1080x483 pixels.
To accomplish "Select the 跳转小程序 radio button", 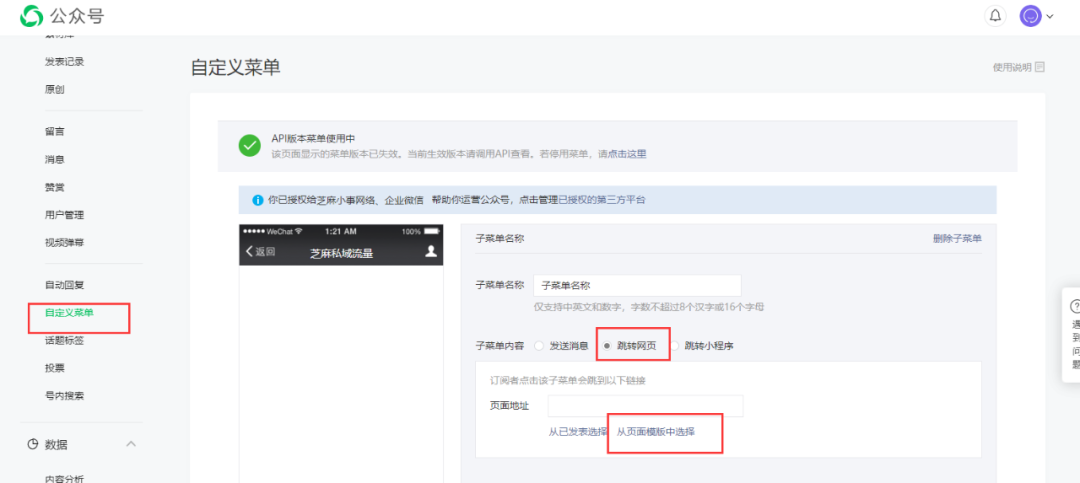I will [674, 346].
